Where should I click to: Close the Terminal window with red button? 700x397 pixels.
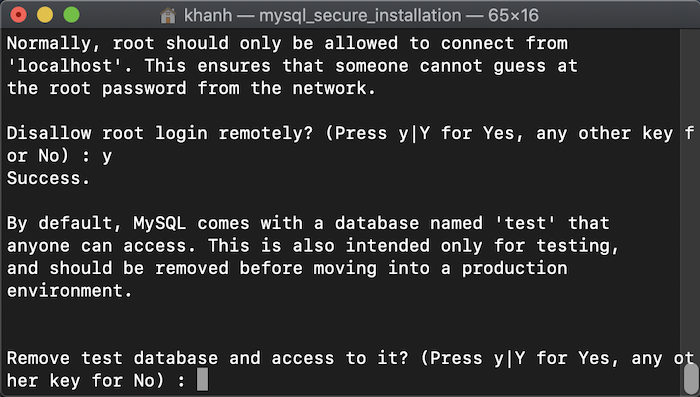point(18,15)
